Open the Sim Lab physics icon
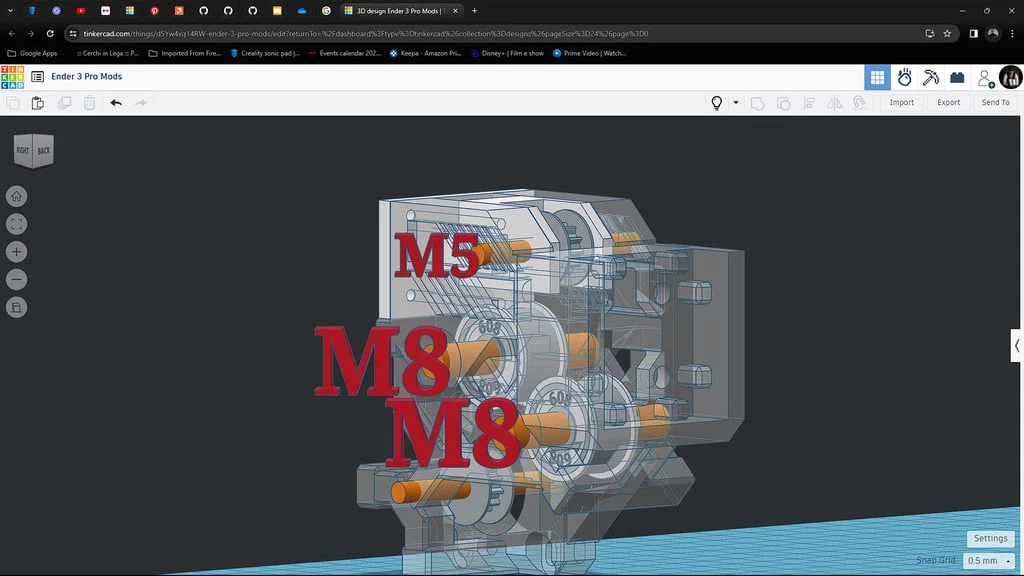This screenshot has width=1024, height=576. point(904,78)
